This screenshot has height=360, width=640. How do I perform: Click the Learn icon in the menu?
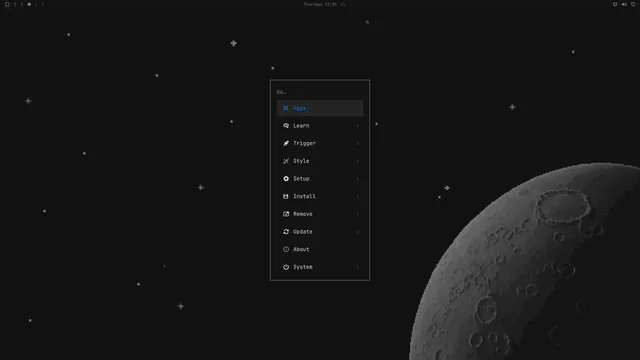click(286, 126)
